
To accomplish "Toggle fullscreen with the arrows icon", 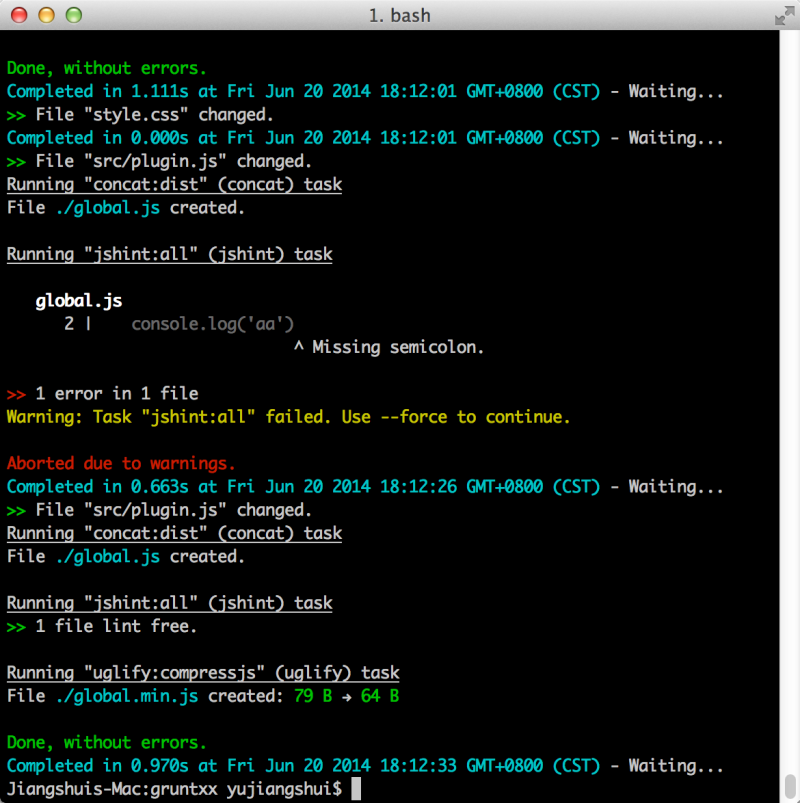I will 784,16.
